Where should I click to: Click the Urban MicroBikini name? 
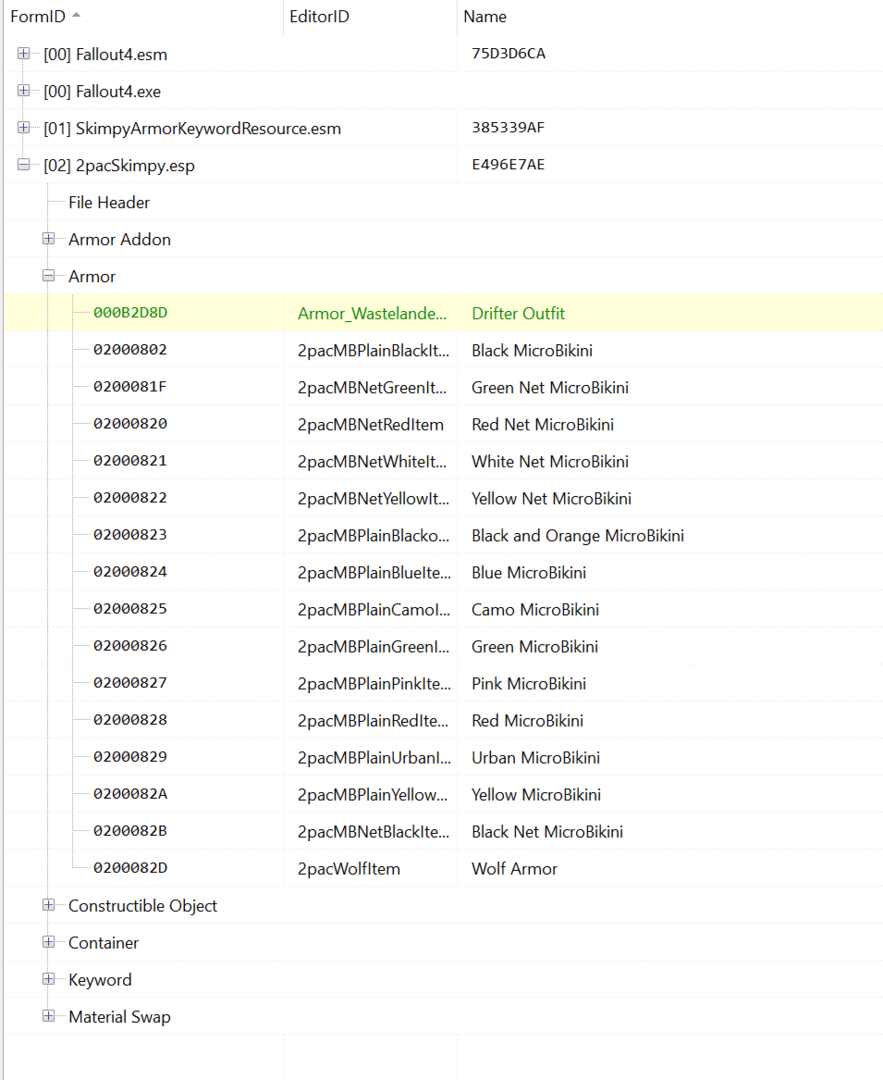click(x=536, y=758)
